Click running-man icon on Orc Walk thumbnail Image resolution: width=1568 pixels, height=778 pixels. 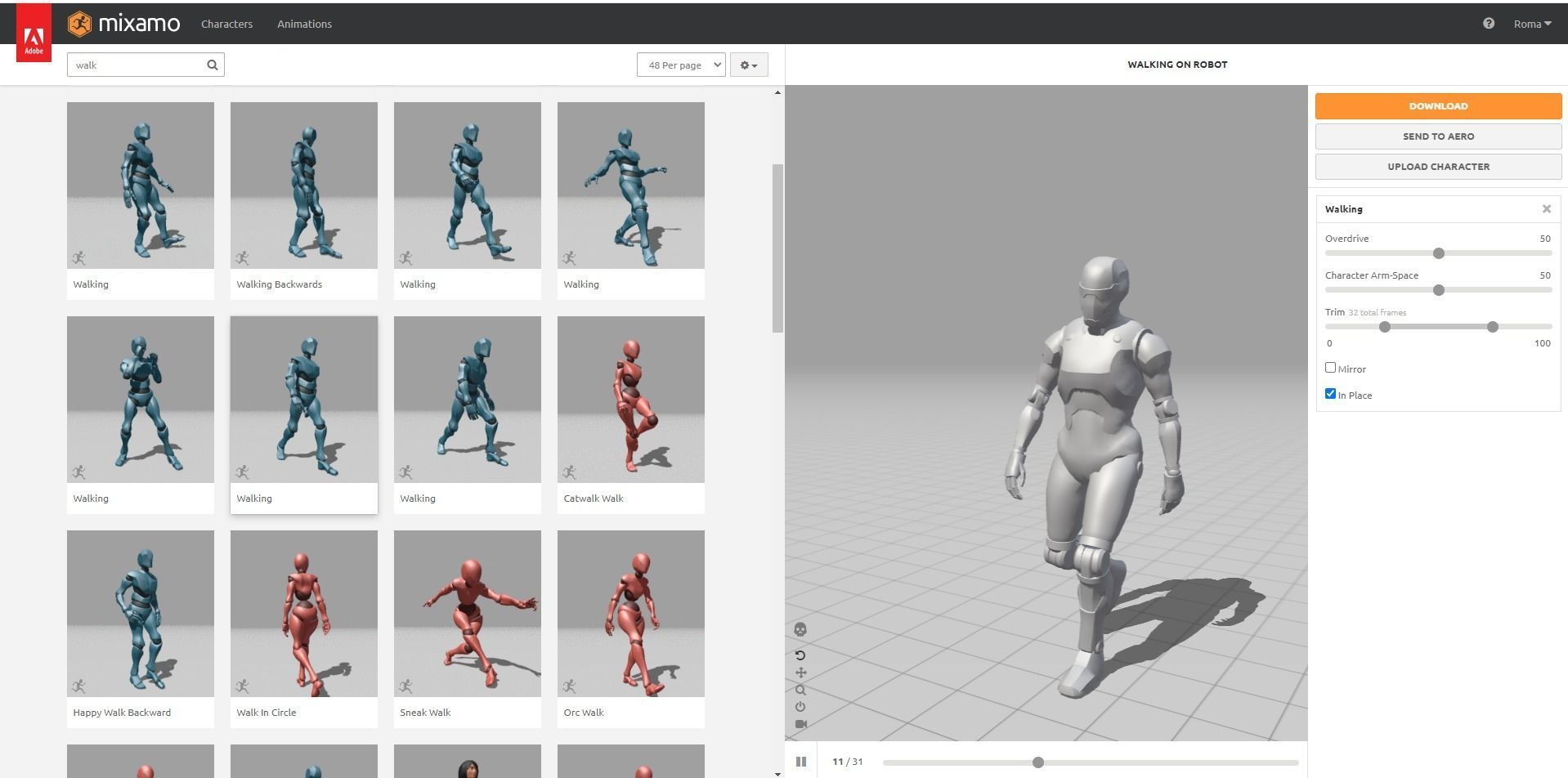(x=569, y=686)
